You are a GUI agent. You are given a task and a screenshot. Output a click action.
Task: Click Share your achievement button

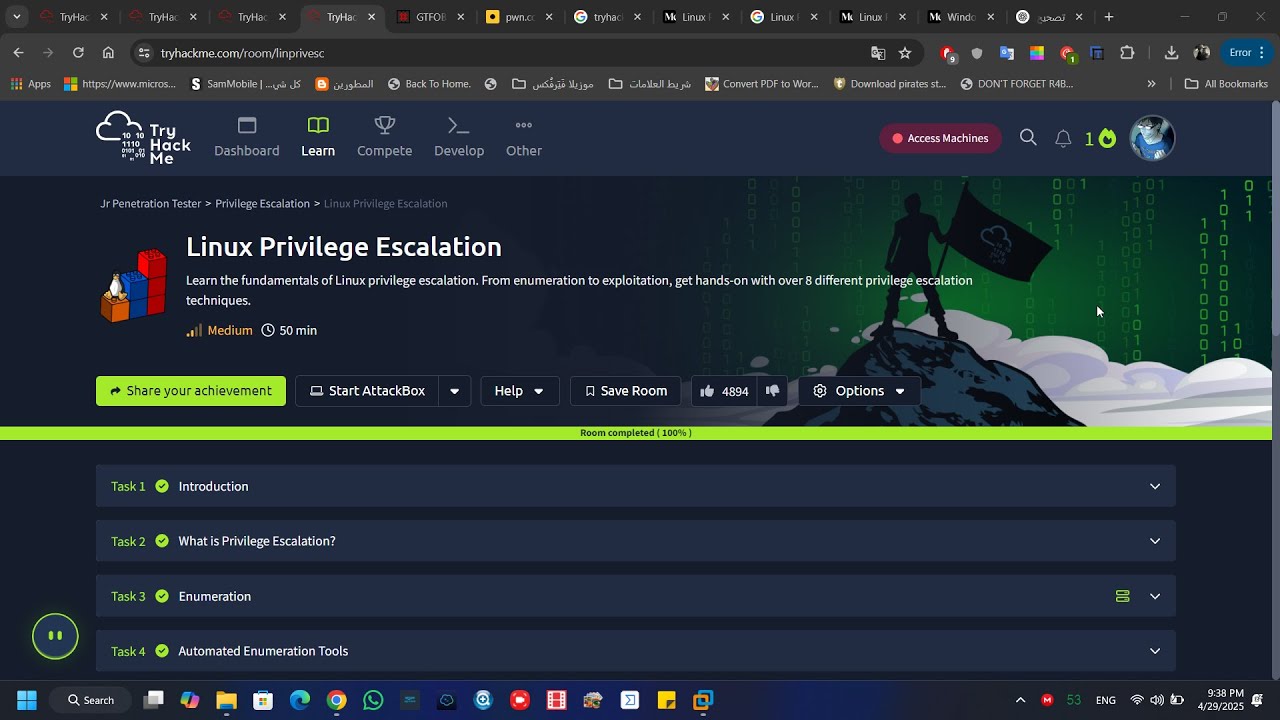(x=191, y=391)
